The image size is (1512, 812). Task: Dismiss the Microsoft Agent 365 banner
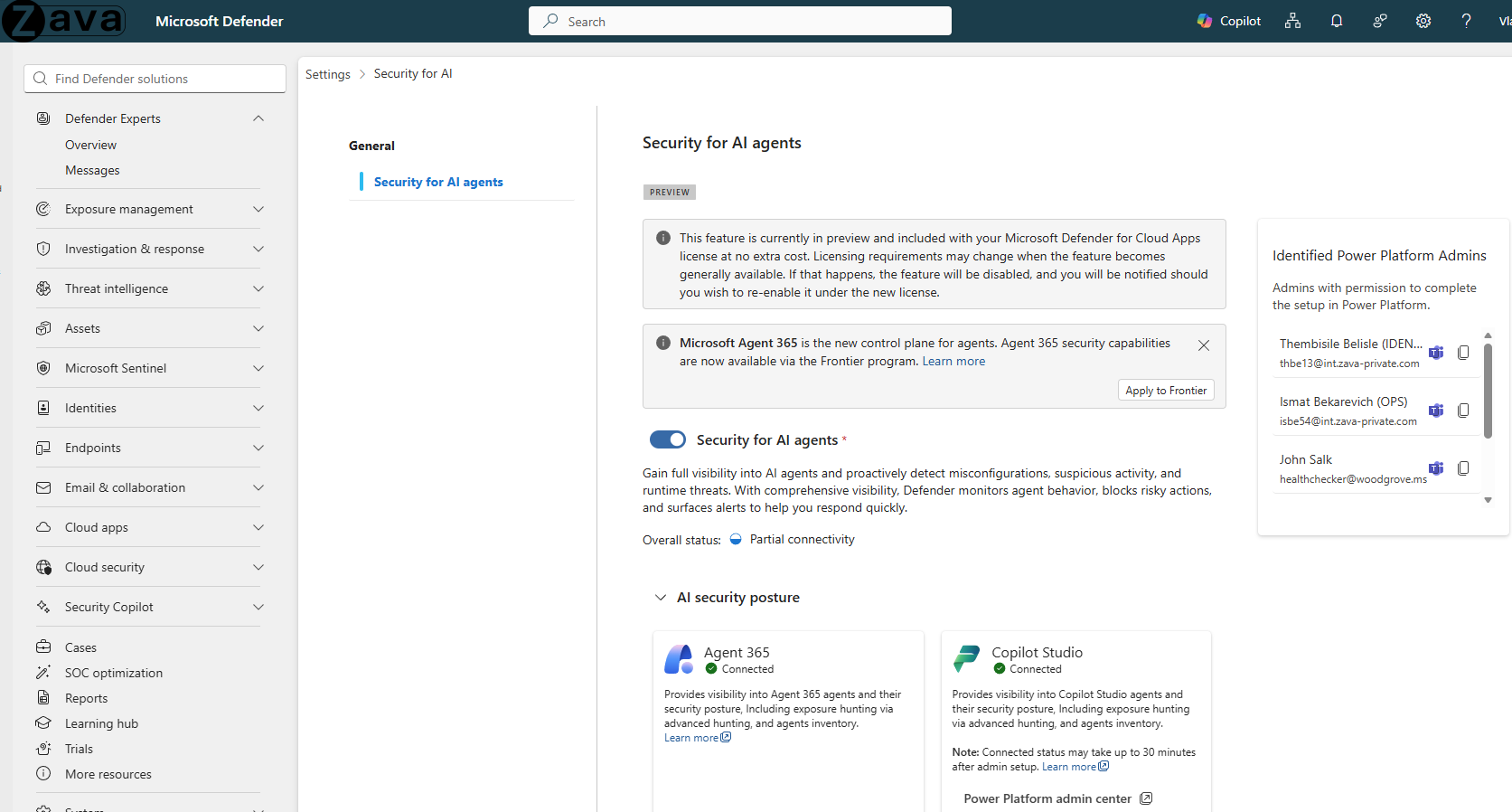tap(1204, 345)
